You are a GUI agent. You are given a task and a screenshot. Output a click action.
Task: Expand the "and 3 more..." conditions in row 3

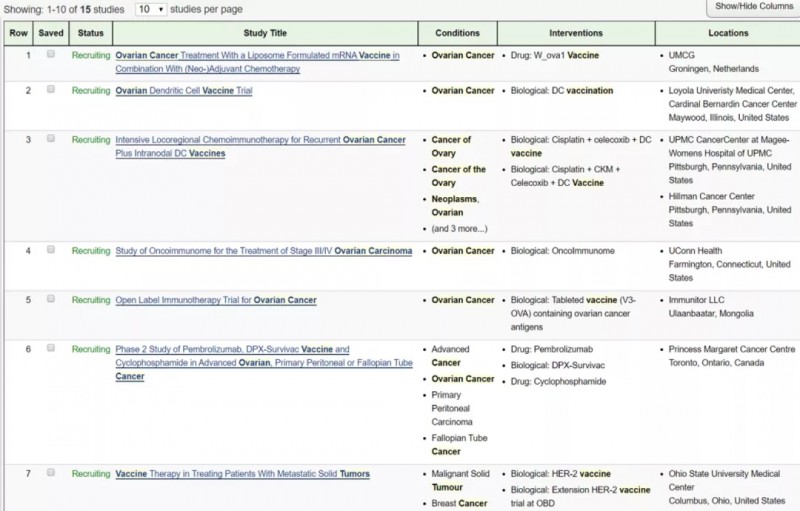459,229
